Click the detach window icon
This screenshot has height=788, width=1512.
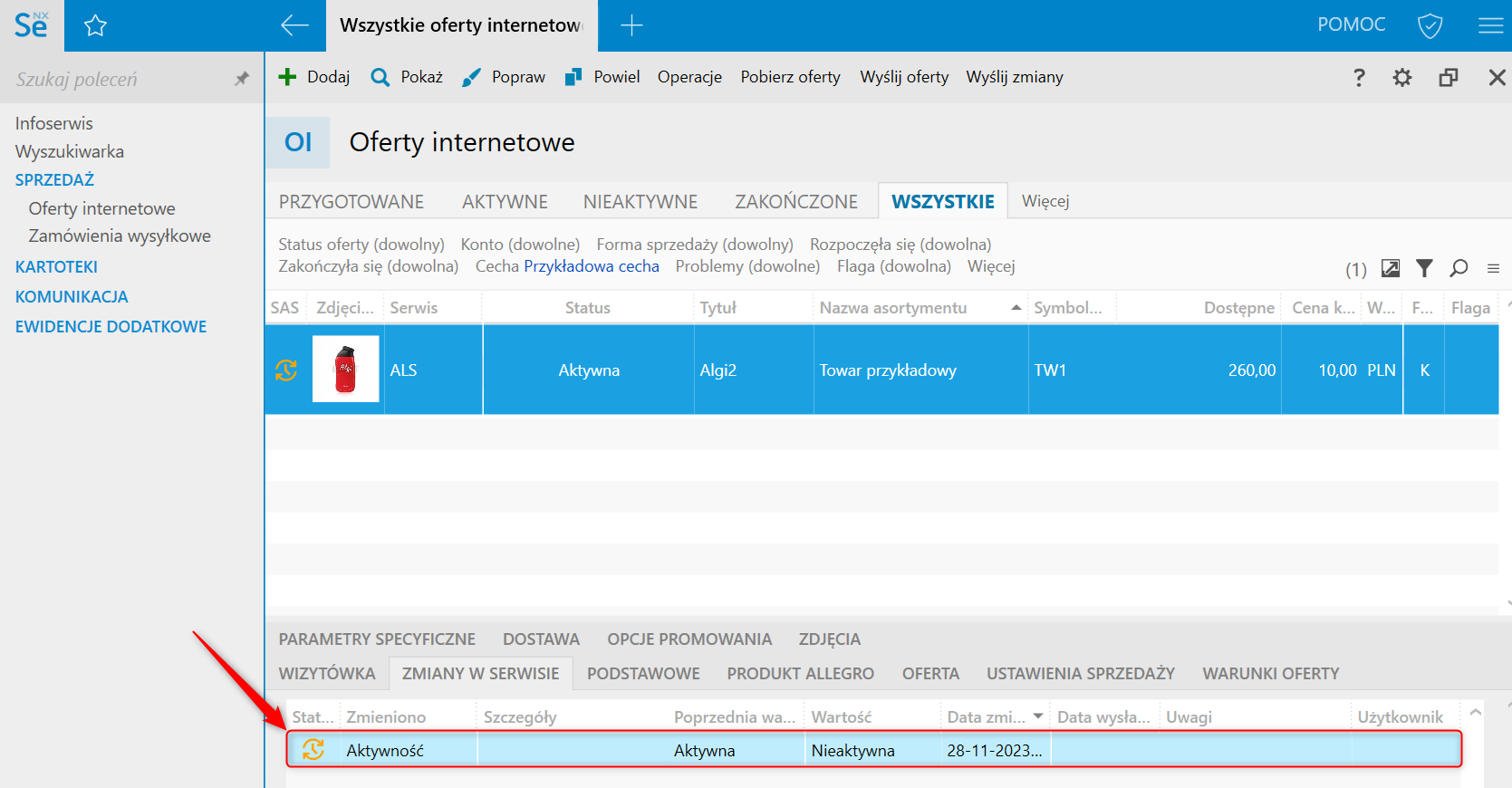click(x=1449, y=77)
